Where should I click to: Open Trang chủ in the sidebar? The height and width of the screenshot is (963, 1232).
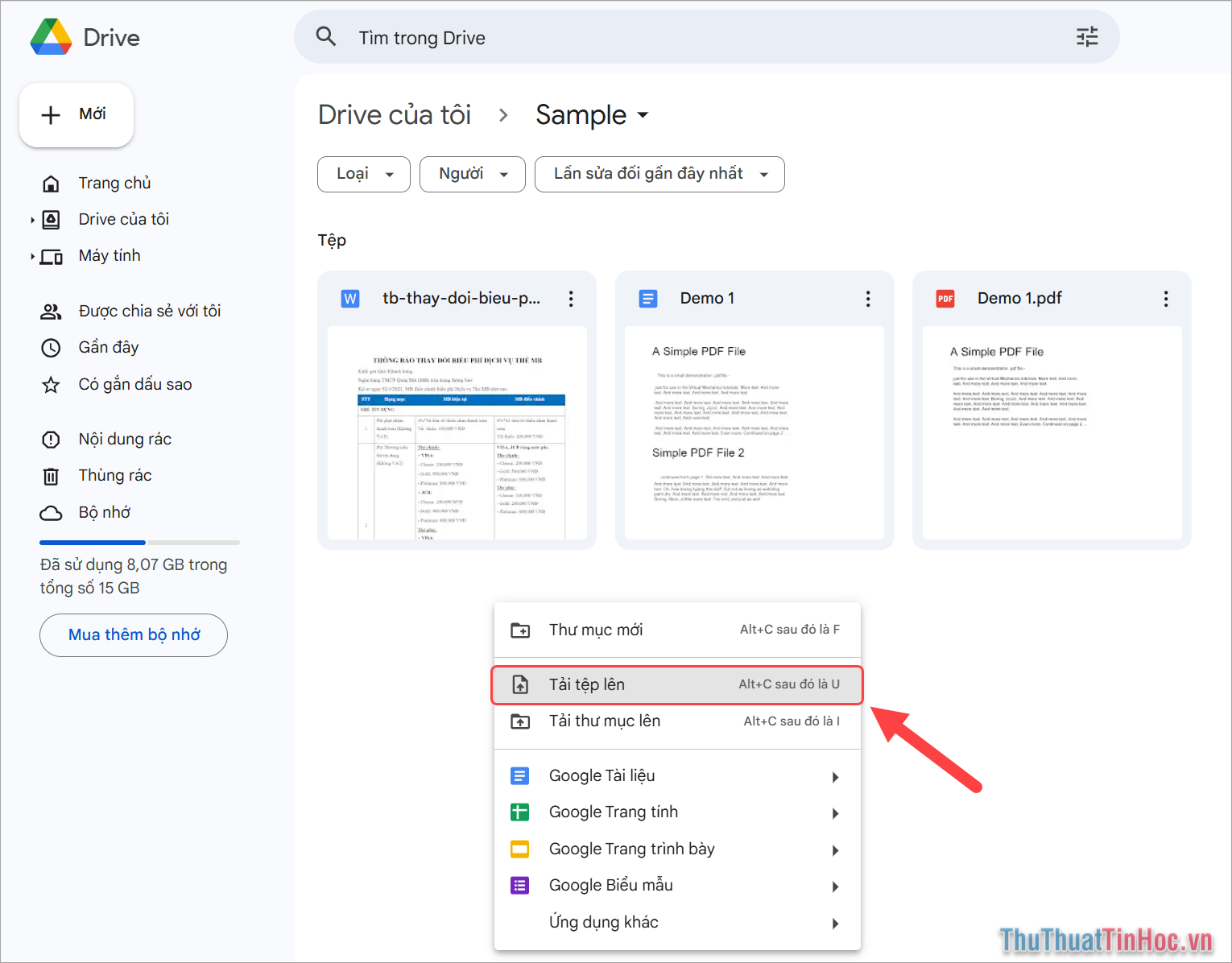pyautogui.click(x=114, y=184)
